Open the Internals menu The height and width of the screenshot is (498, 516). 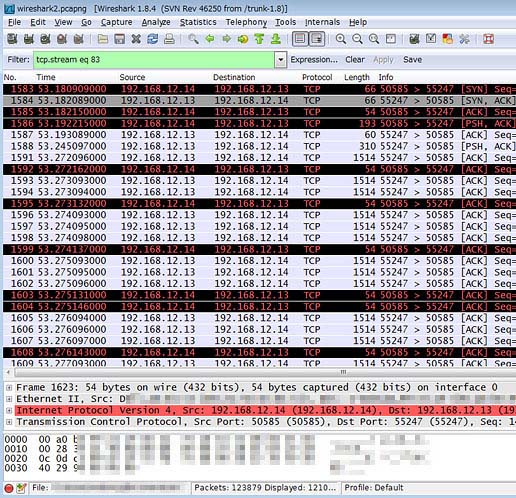[322, 22]
